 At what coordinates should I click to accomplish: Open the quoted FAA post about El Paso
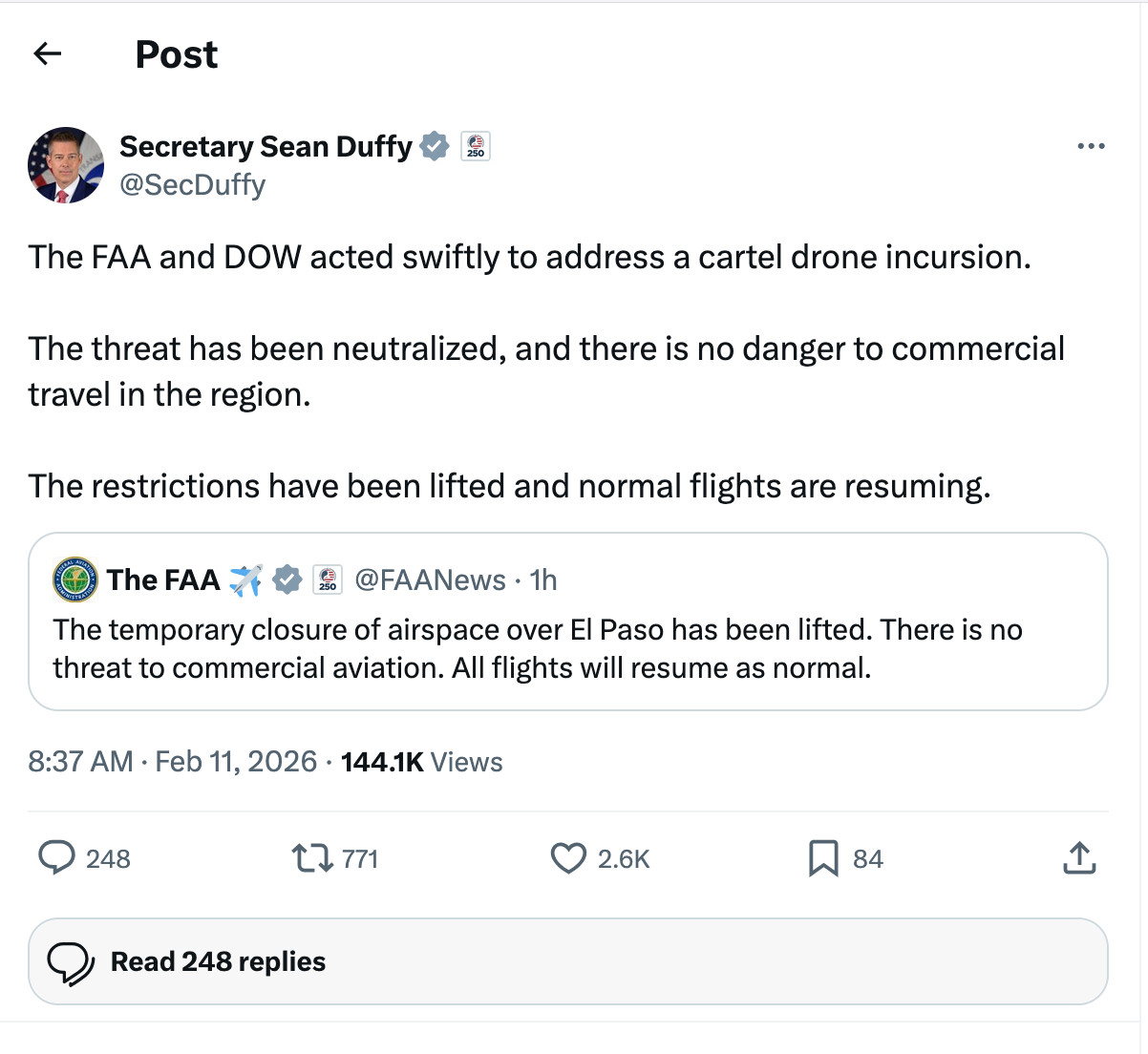567,649
